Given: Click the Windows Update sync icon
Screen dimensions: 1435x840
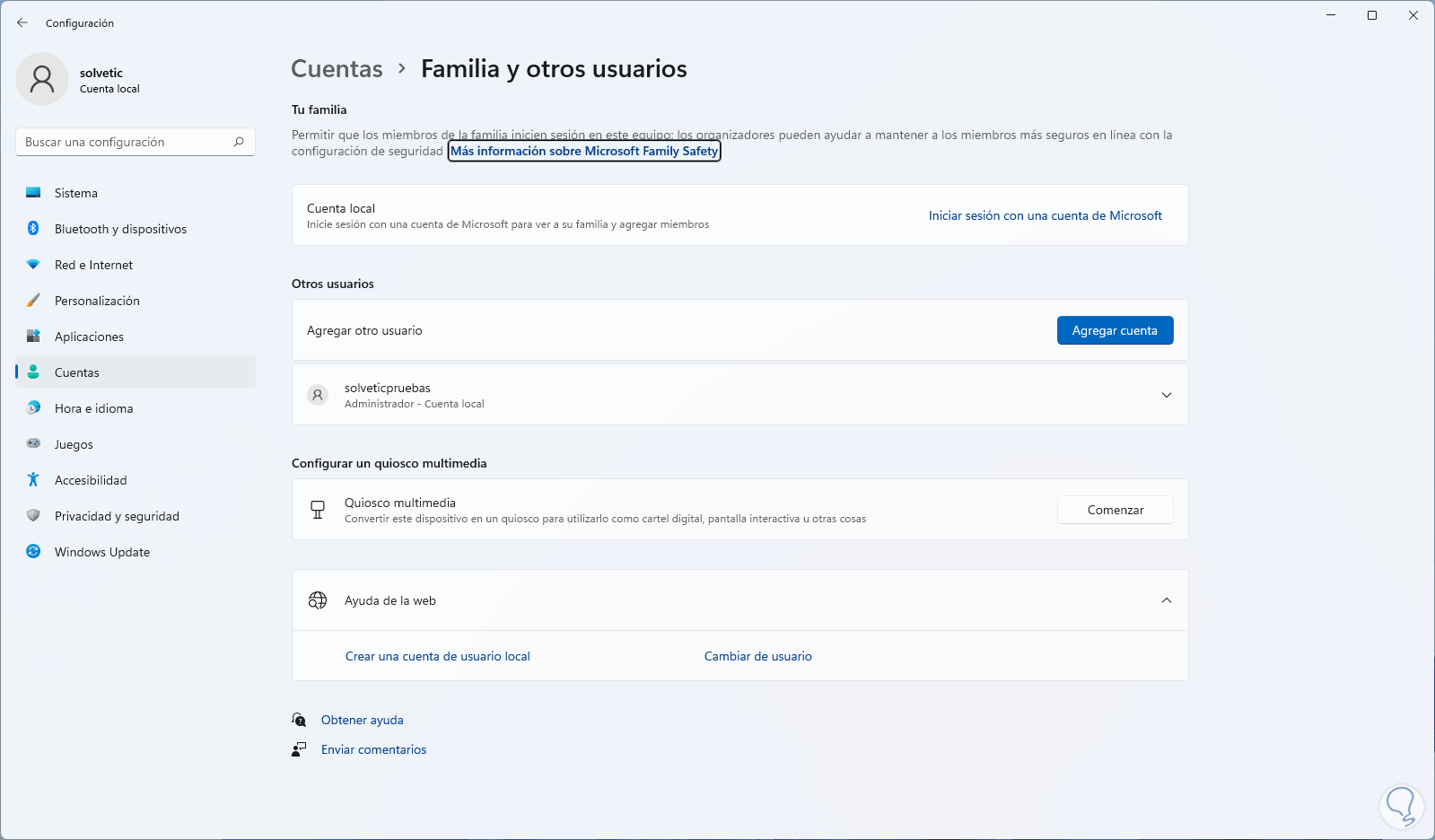Looking at the screenshot, I should point(33,552).
